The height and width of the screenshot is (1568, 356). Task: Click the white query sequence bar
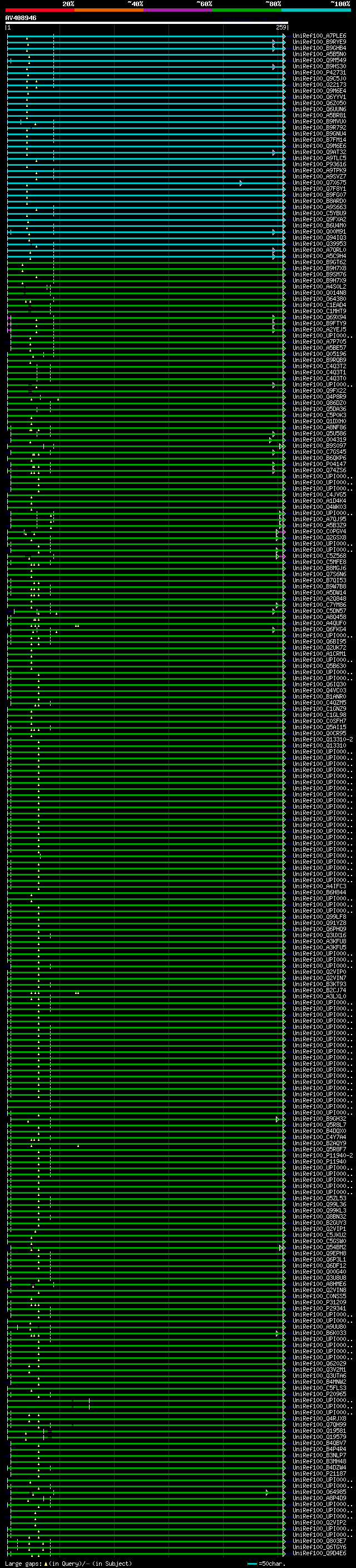point(146,23)
